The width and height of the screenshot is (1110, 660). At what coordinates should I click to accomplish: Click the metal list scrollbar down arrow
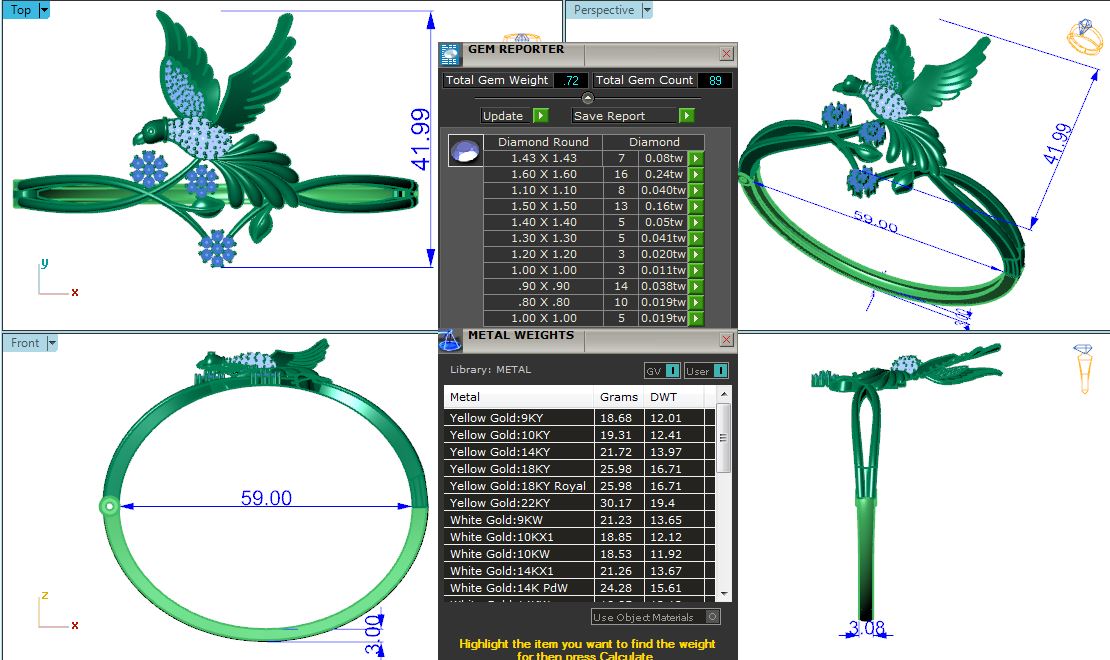(x=724, y=595)
